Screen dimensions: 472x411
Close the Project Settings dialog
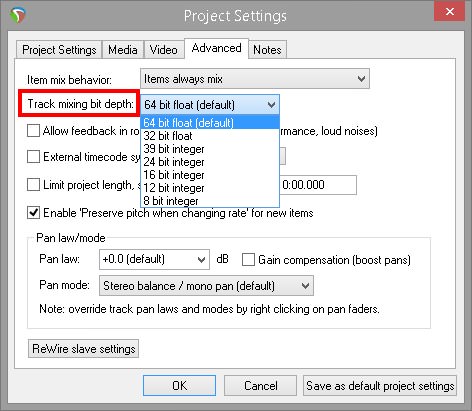(449, 11)
